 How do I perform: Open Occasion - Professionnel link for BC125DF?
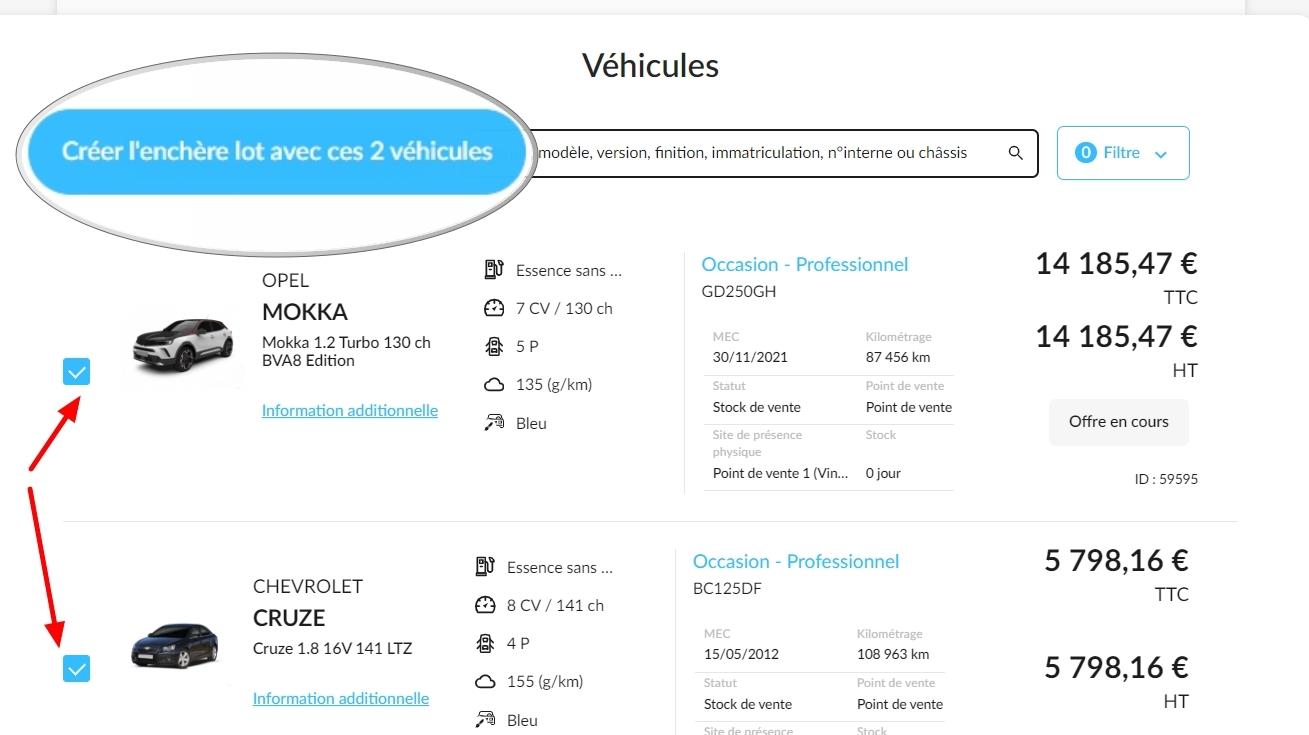coord(796,561)
